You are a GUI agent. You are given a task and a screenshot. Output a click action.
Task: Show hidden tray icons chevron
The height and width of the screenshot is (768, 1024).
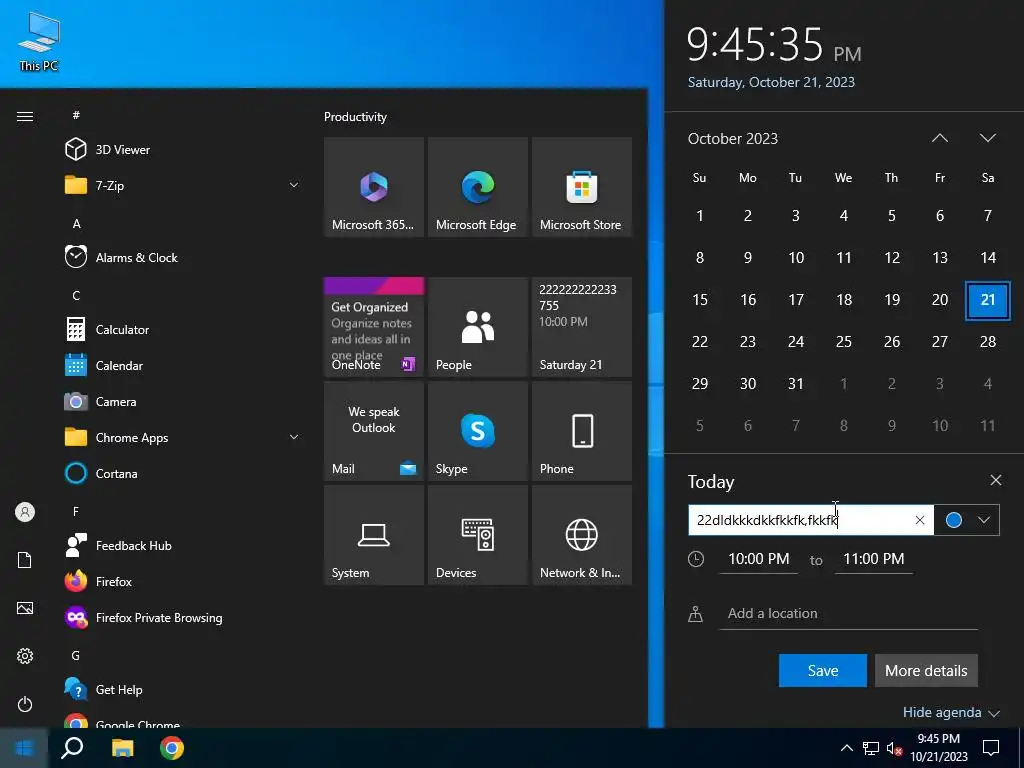846,748
